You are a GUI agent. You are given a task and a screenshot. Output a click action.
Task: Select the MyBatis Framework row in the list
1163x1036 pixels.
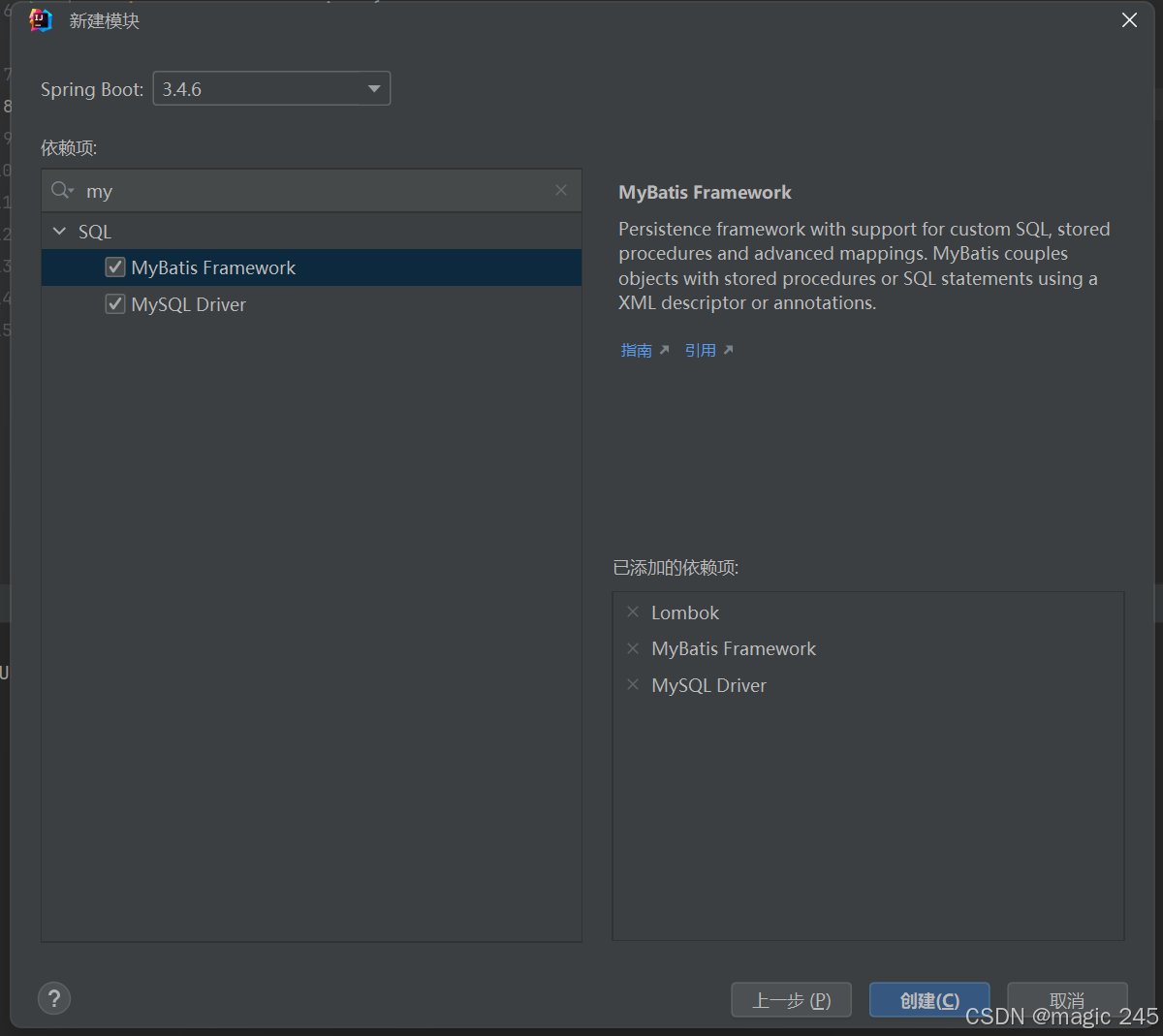[x=311, y=267]
